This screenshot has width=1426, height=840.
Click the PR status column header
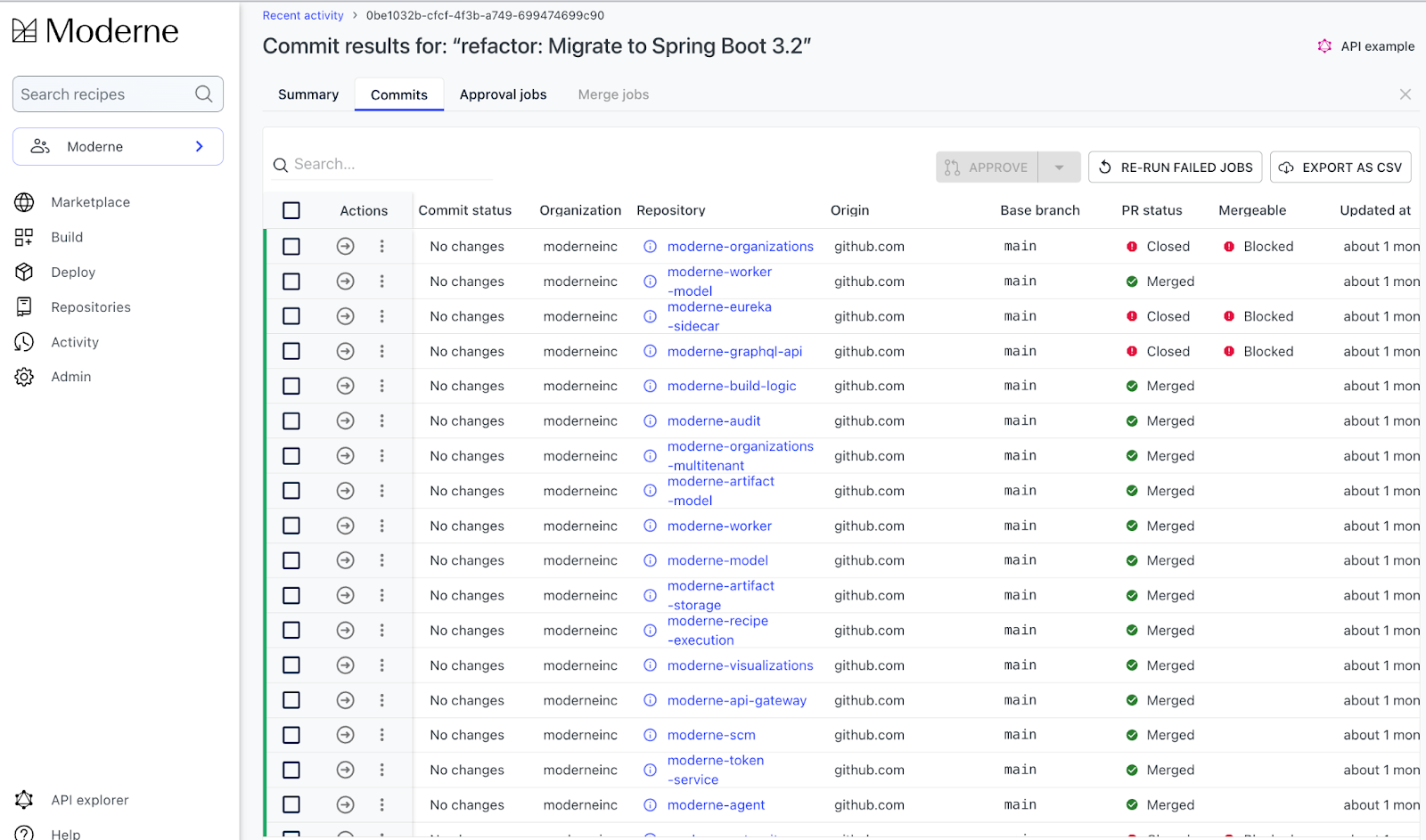[x=1151, y=210]
